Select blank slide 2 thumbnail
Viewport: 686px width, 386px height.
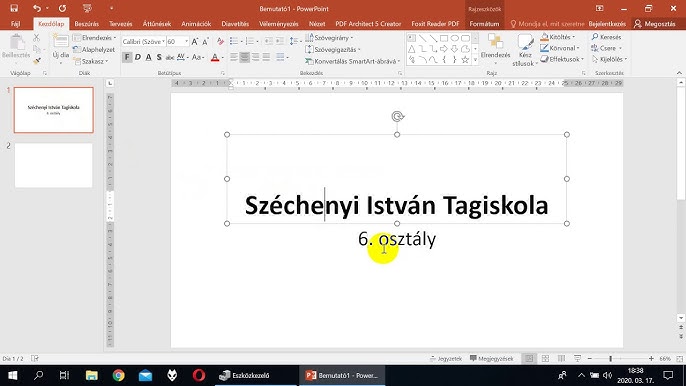[53, 165]
